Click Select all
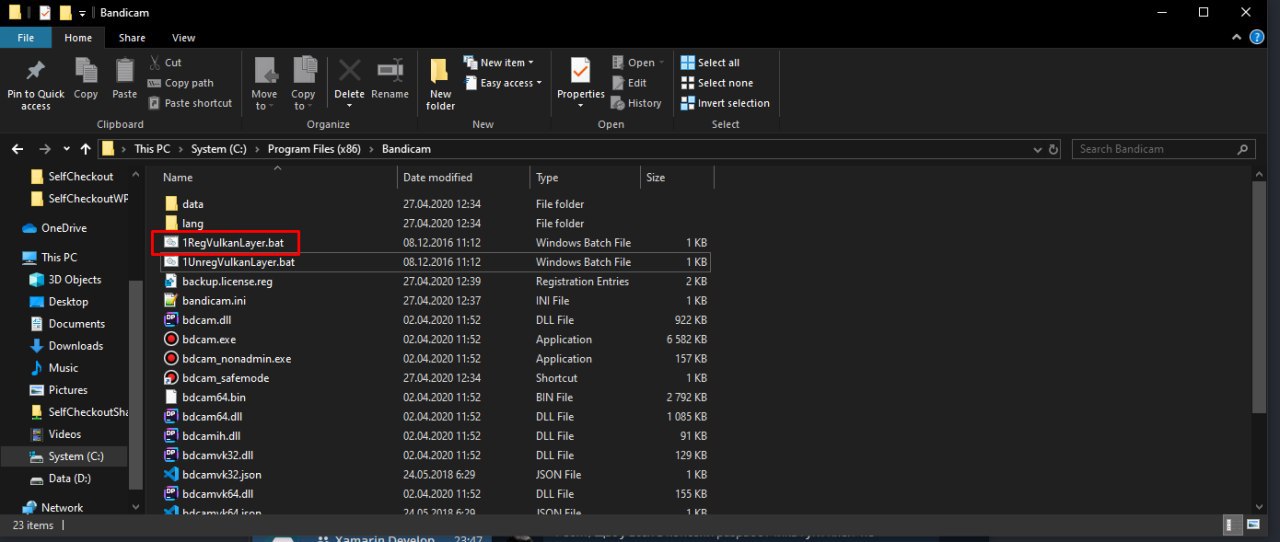Screen dimensions: 1280x542 (710, 62)
